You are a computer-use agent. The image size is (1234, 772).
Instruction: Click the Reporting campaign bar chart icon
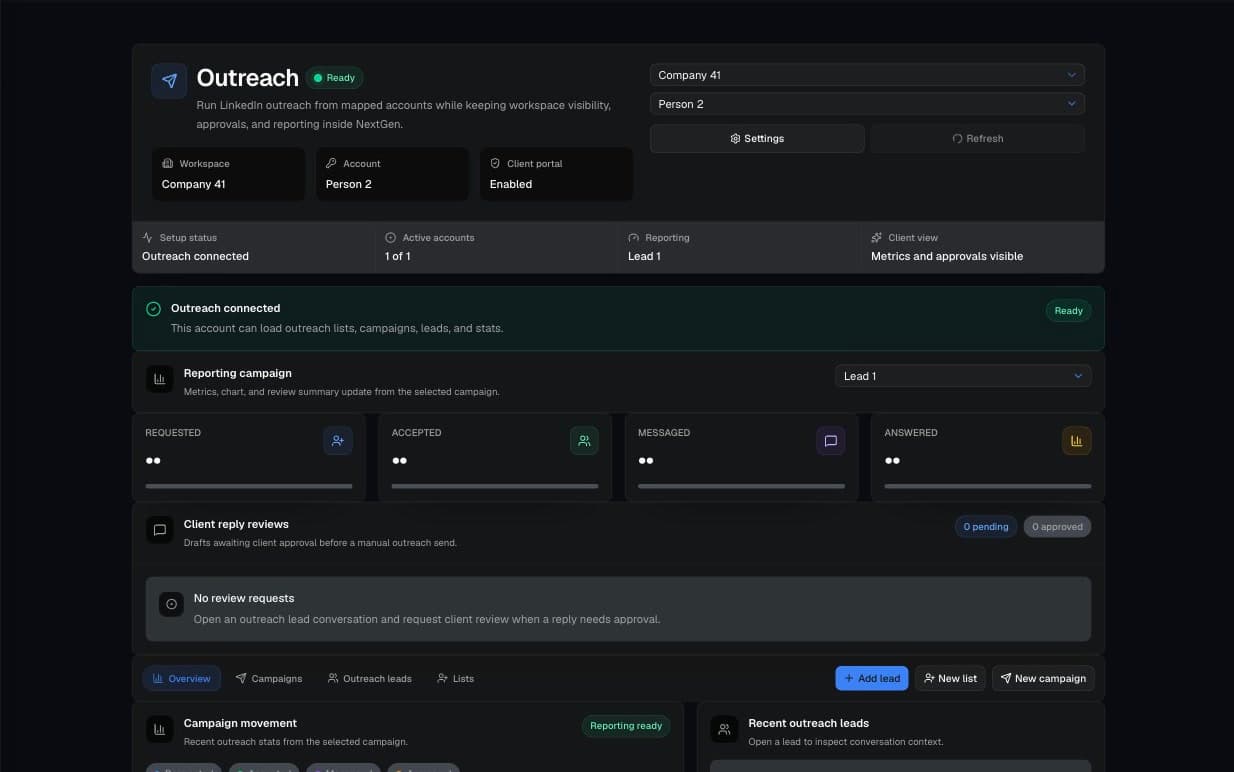tap(160, 379)
